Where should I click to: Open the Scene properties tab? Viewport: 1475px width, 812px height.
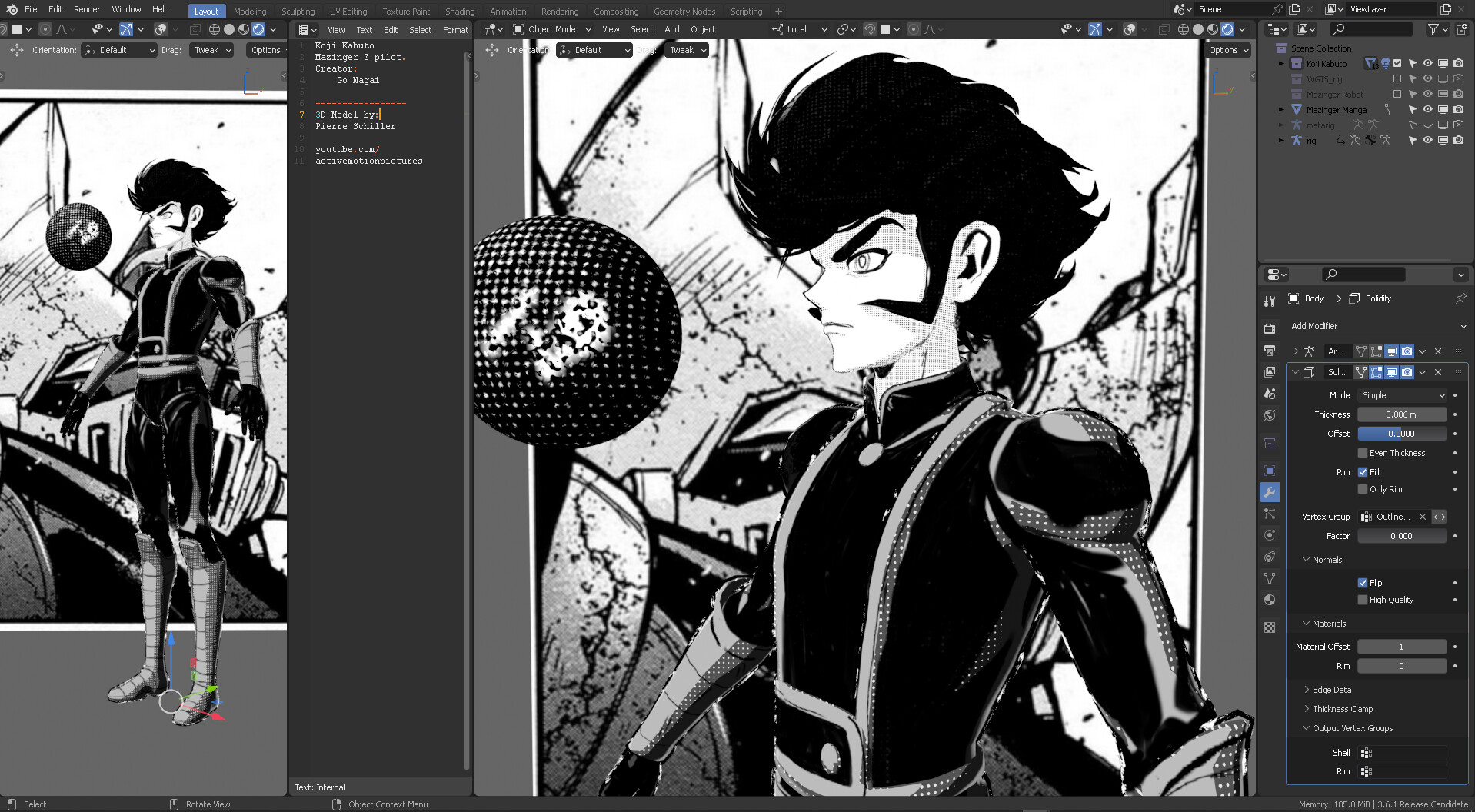pyautogui.click(x=1270, y=393)
